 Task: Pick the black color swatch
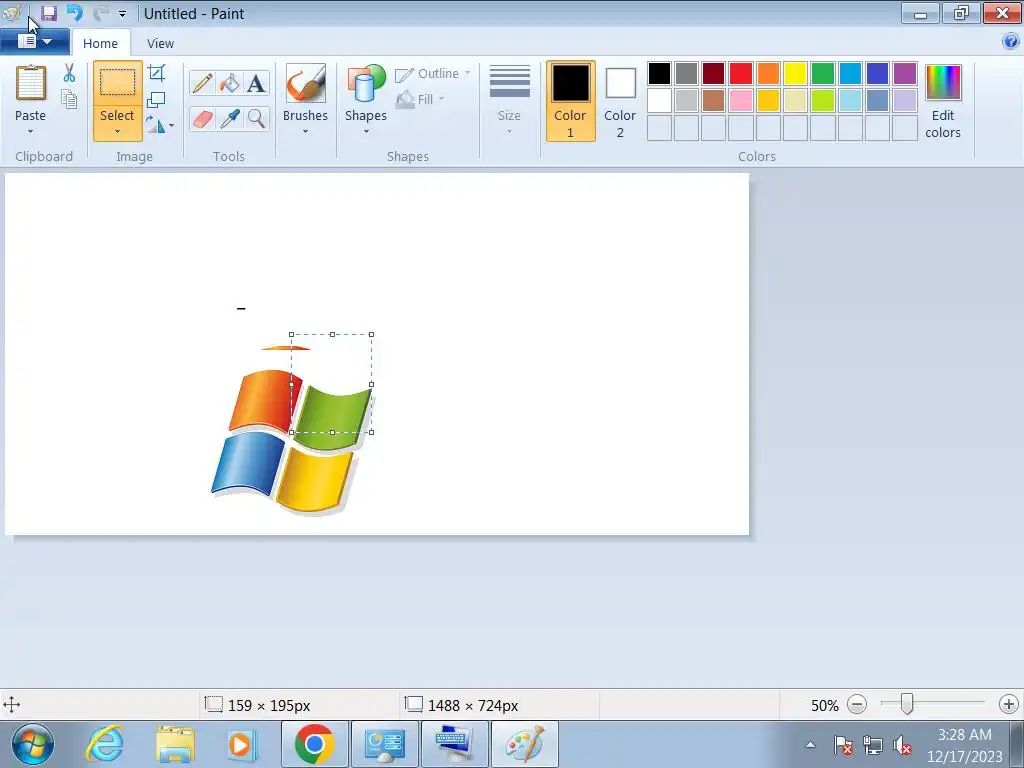(x=659, y=73)
